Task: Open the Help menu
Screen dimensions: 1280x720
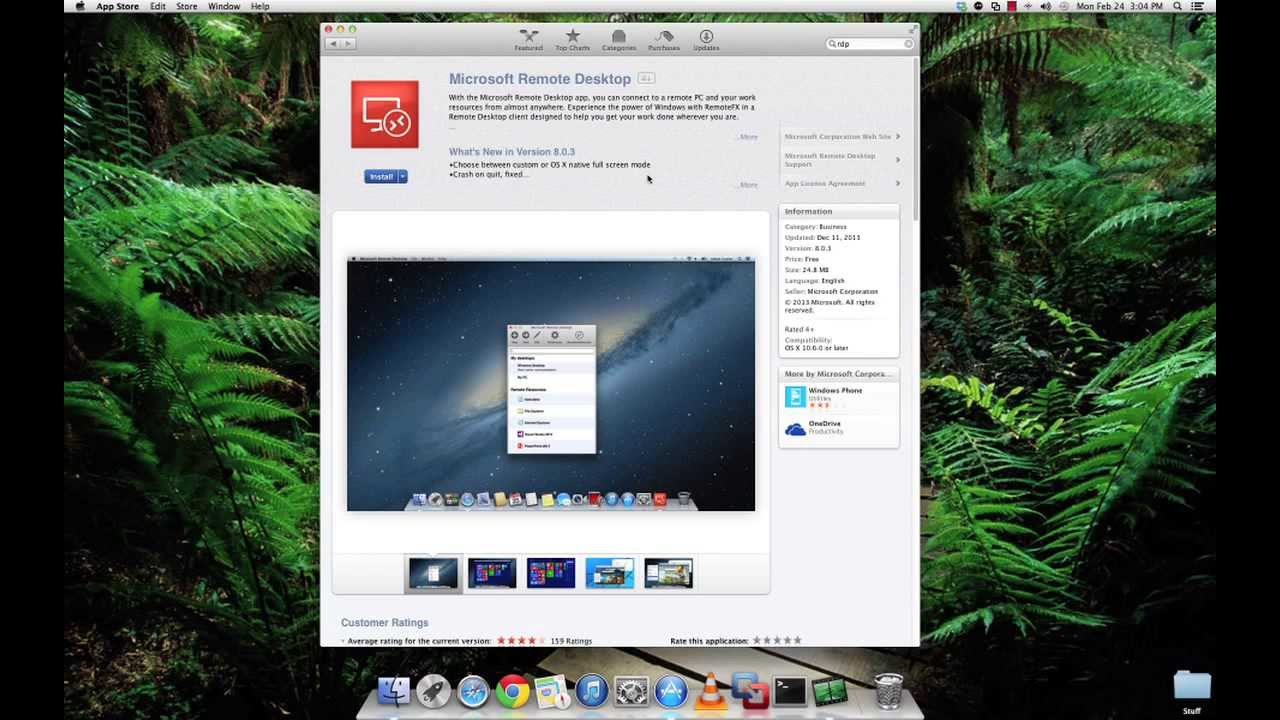Action: tap(260, 6)
